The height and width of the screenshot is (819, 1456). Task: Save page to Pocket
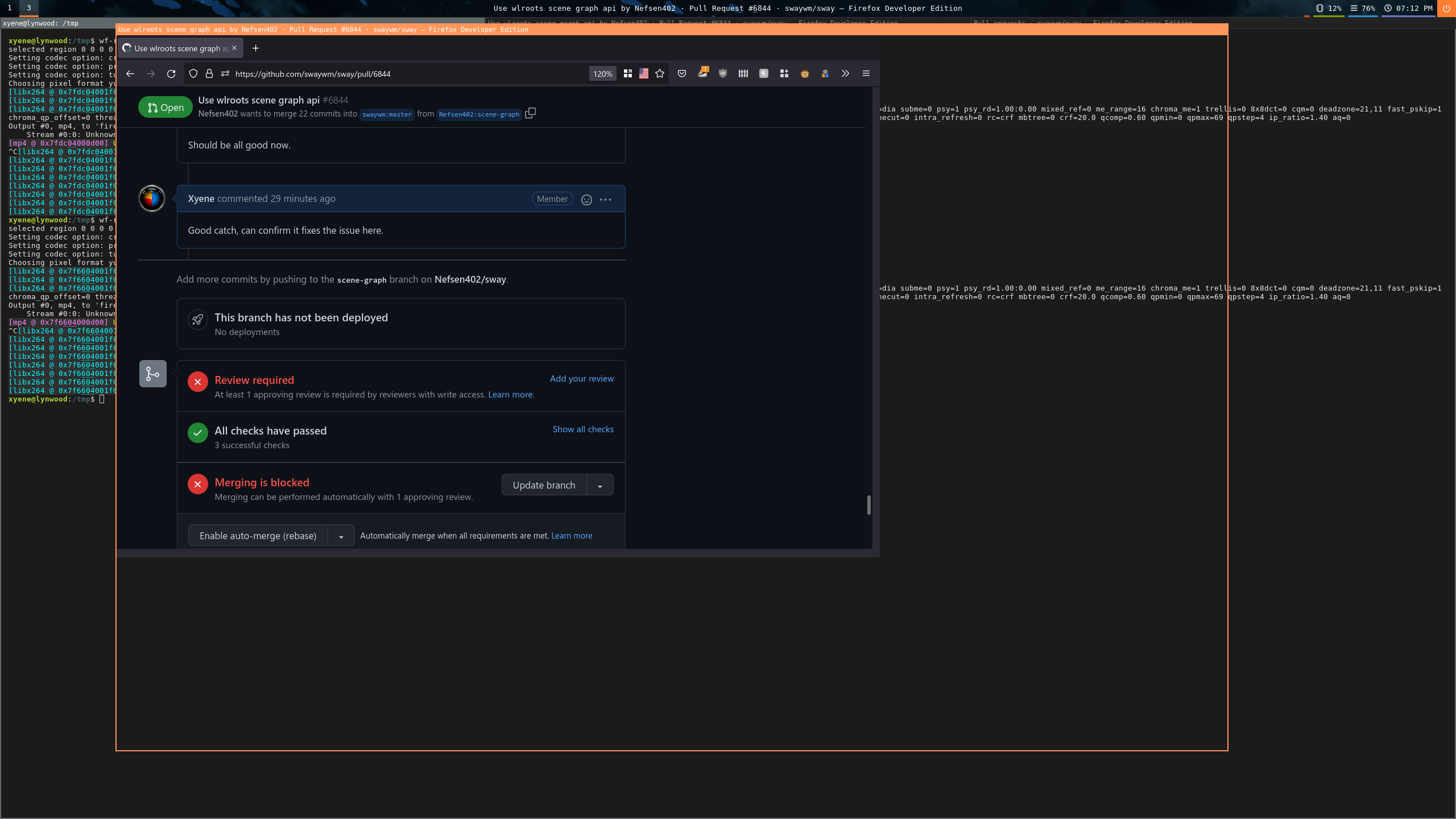(x=682, y=73)
